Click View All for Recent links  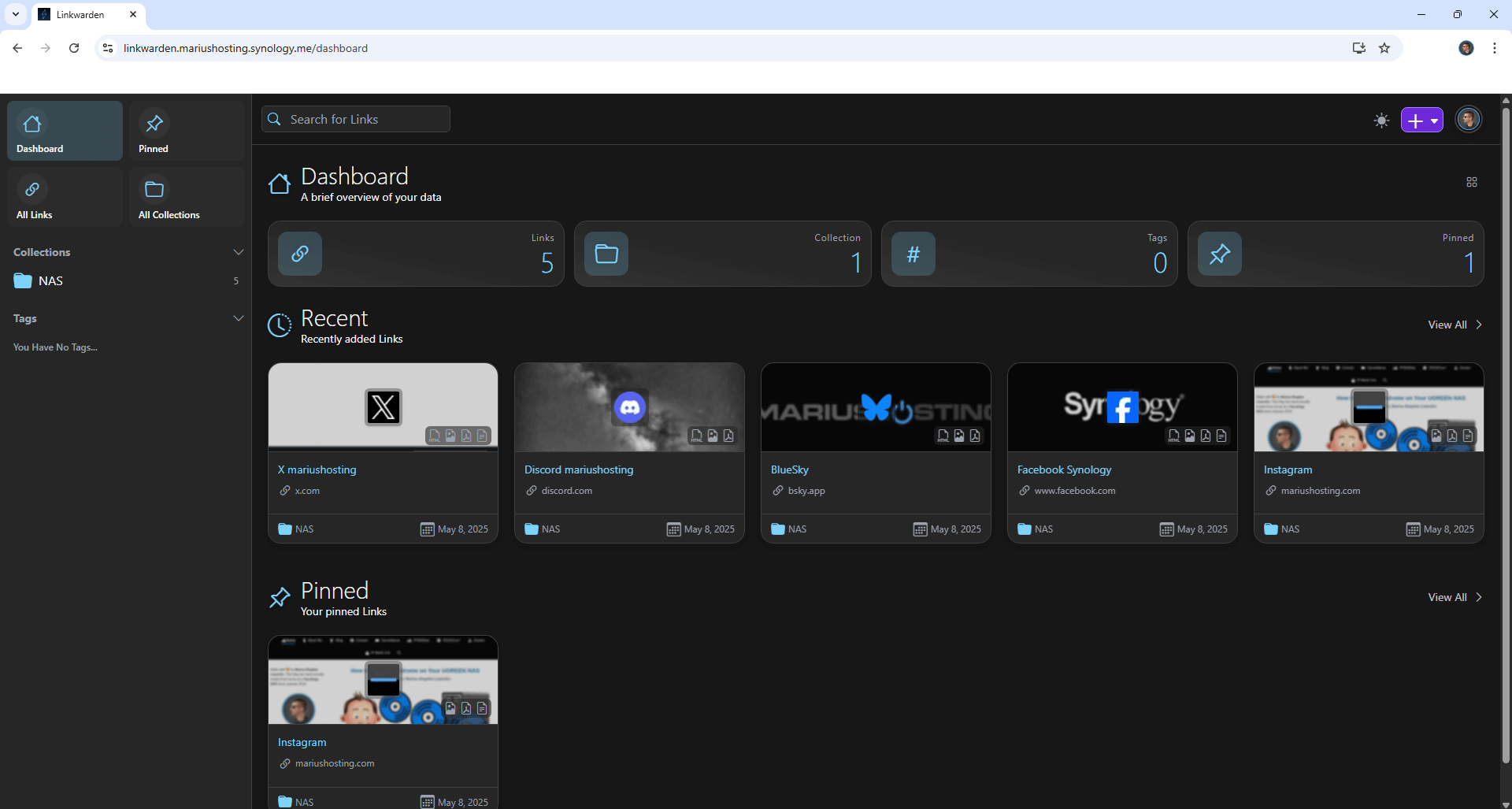pos(1455,325)
